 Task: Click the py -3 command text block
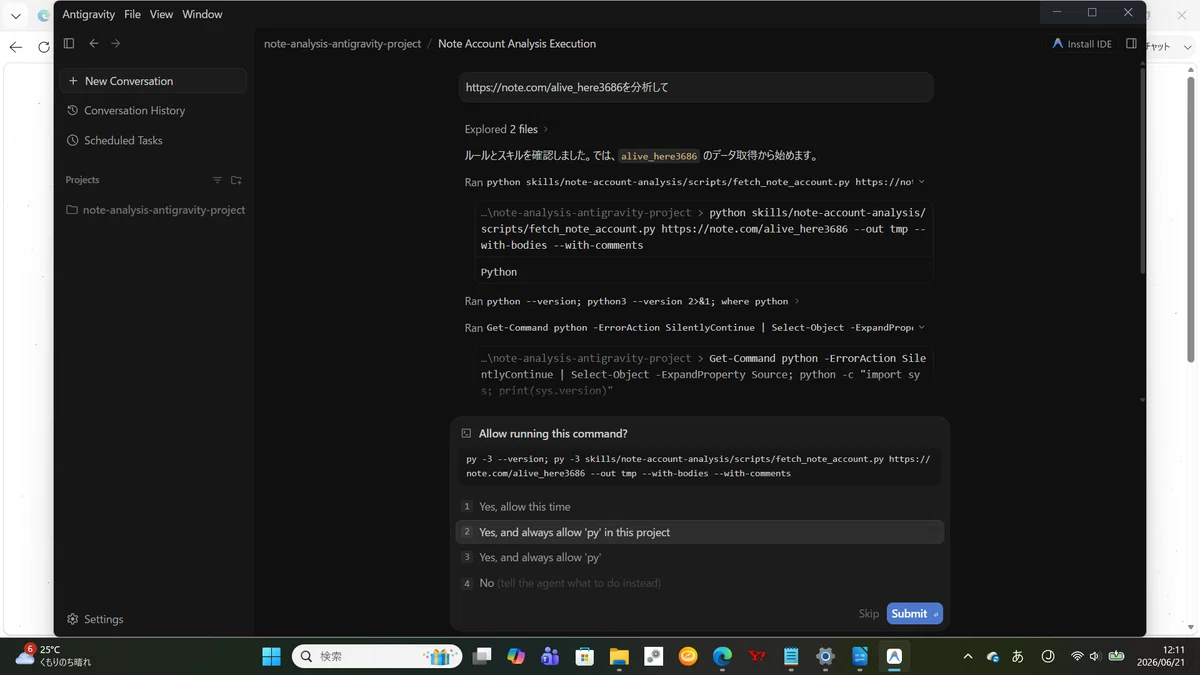(x=699, y=466)
